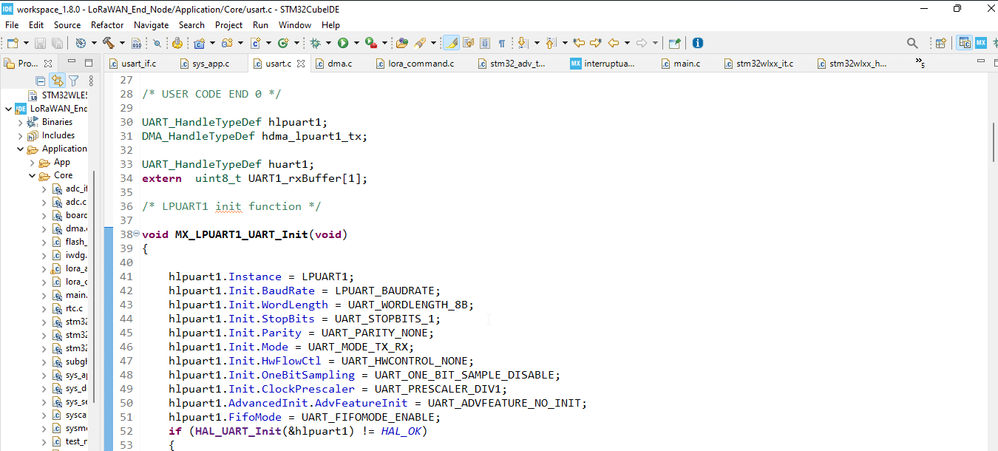Open the Run configurations dropdown arrow
Screen dimensions: 998x451
[x=356, y=43]
